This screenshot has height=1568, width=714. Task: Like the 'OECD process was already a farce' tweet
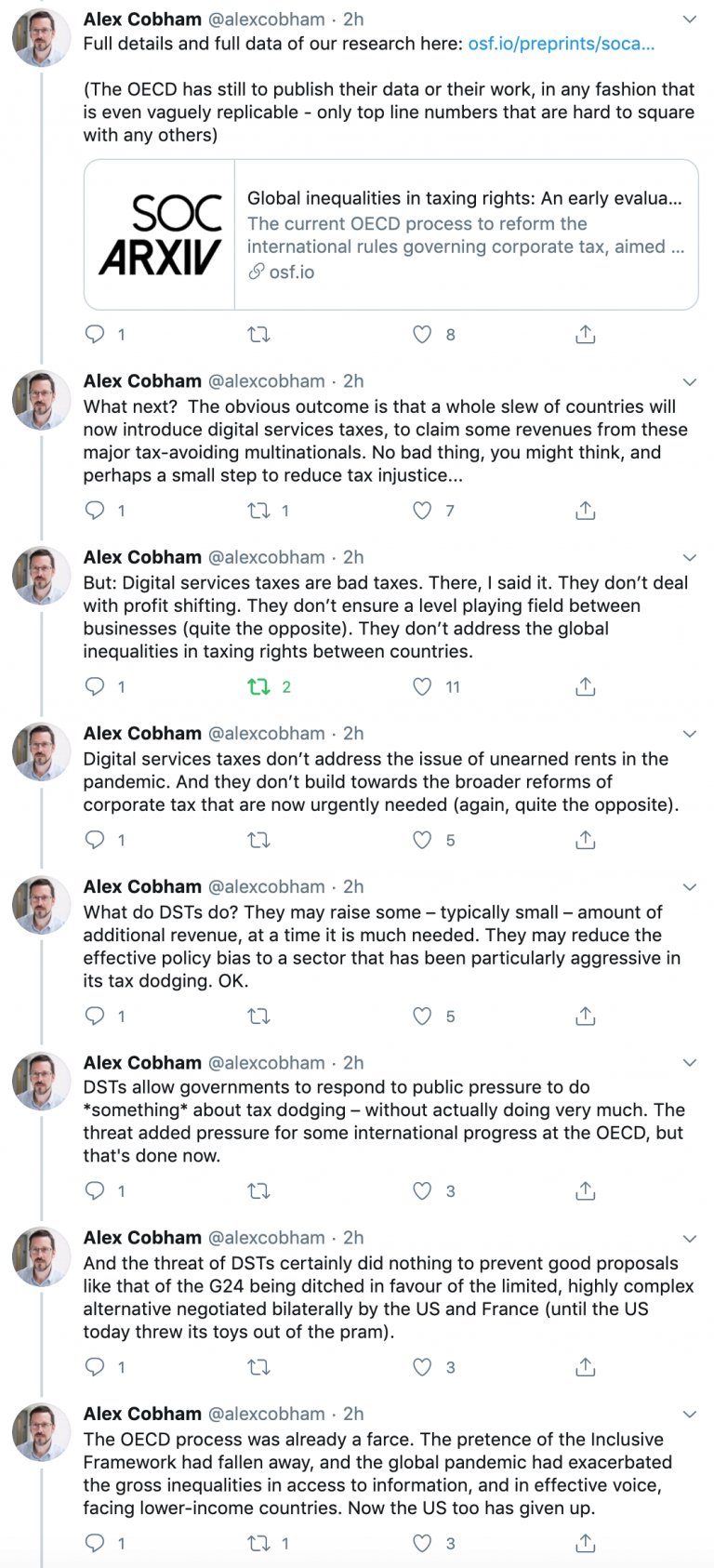[x=422, y=1543]
